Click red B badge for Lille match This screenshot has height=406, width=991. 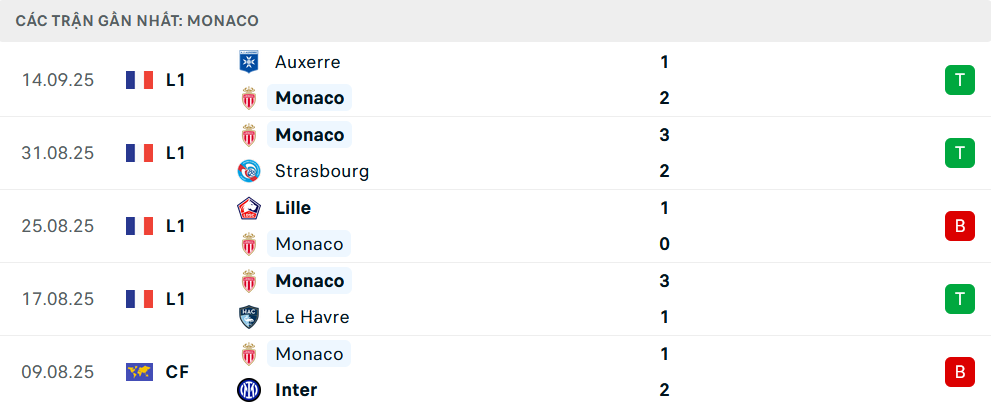[959, 226]
